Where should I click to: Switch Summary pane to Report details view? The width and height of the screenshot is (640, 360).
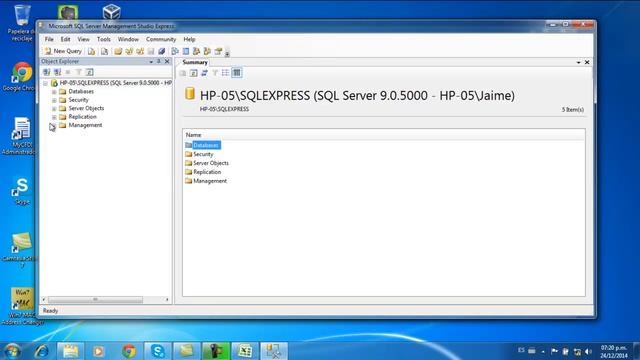click(x=237, y=73)
